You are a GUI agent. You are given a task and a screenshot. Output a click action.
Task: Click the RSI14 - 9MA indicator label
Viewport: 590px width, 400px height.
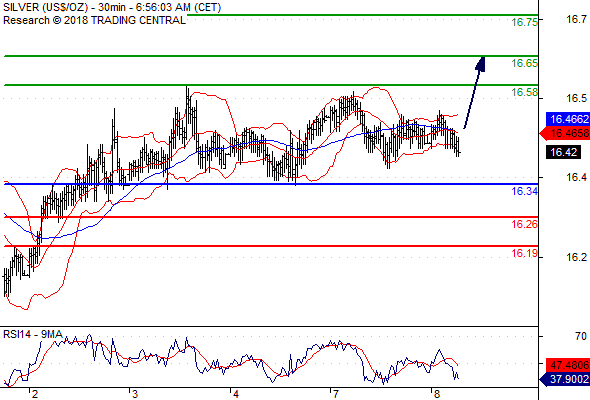pyautogui.click(x=33, y=334)
